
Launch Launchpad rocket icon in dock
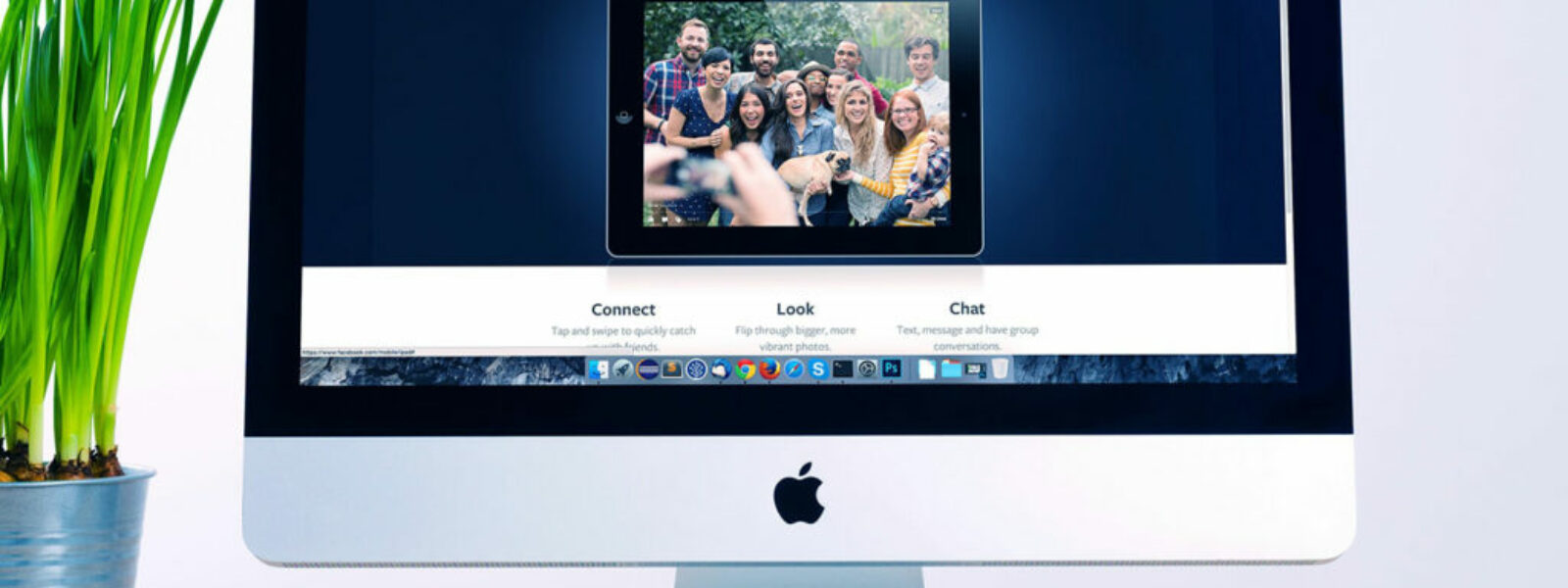tap(622, 369)
